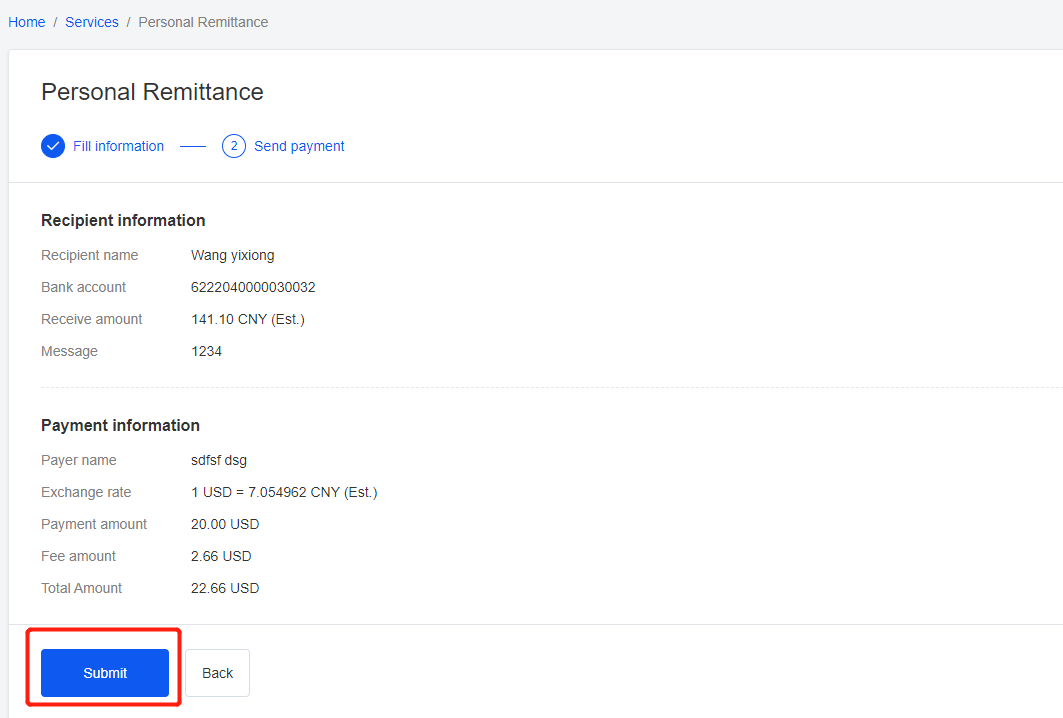This screenshot has width=1063, height=718.
Task: Select payment amount 20.00 USD
Action: (x=225, y=524)
